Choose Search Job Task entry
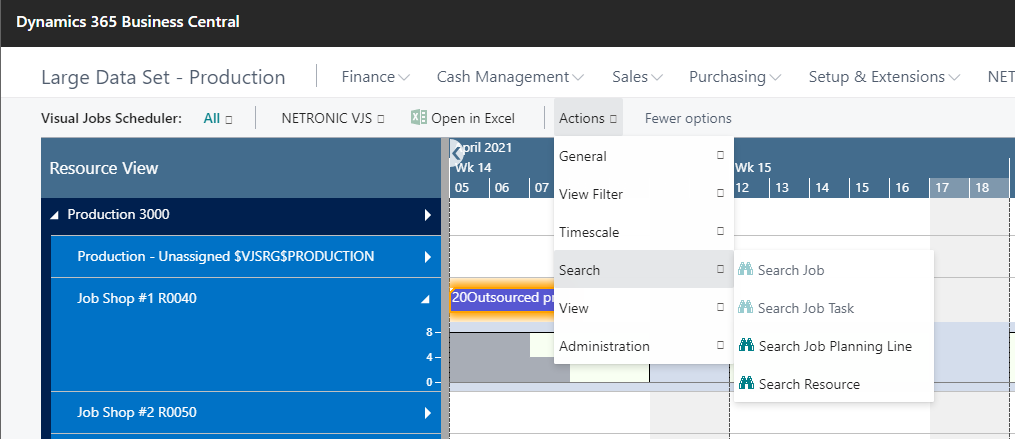This screenshot has height=439, width=1015. pos(834,308)
